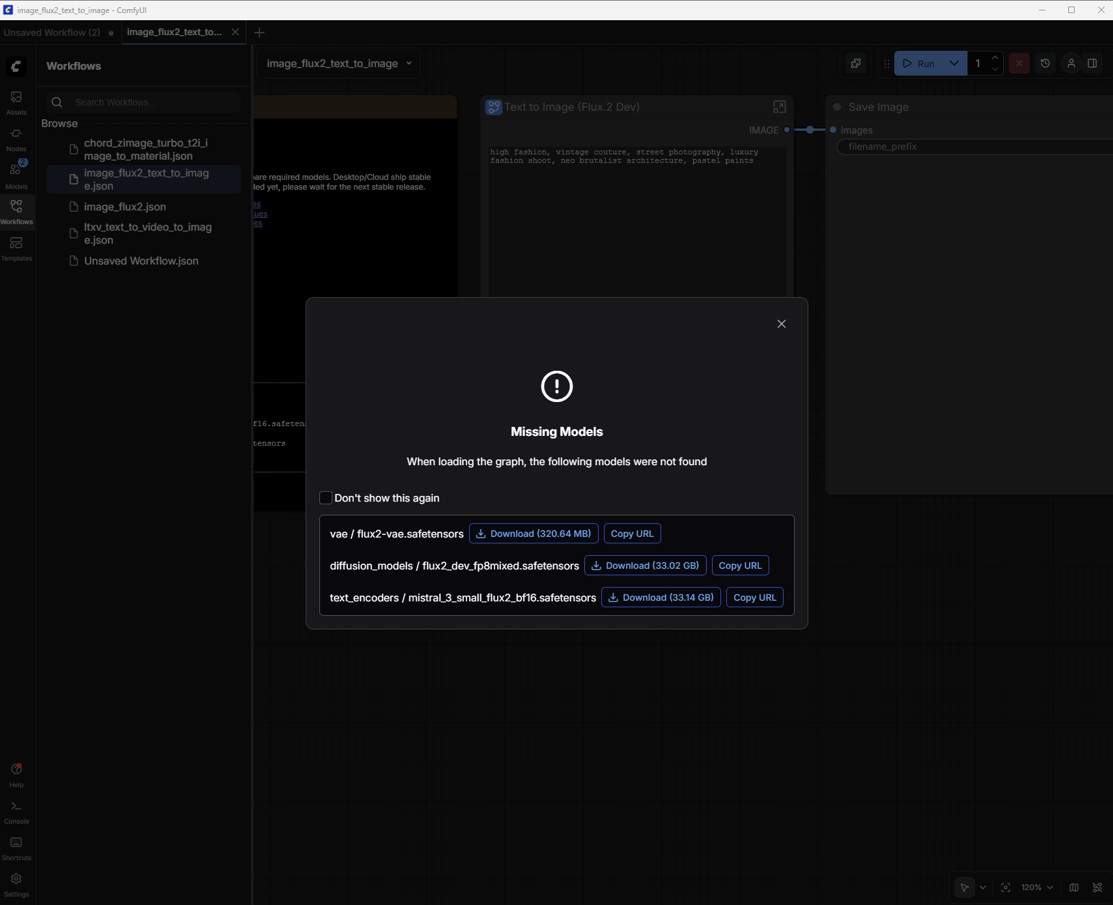The image size is (1113, 905).
Task: Increase the batch count stepper value
Action: (995, 58)
